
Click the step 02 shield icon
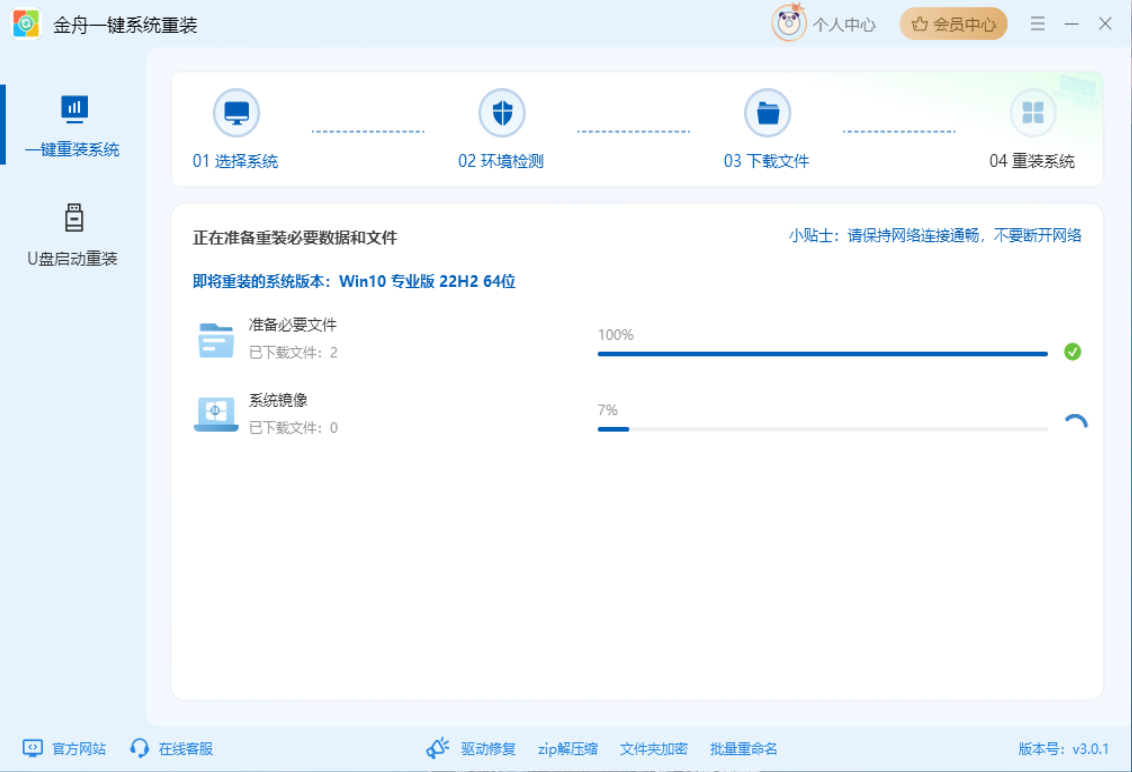(502, 113)
